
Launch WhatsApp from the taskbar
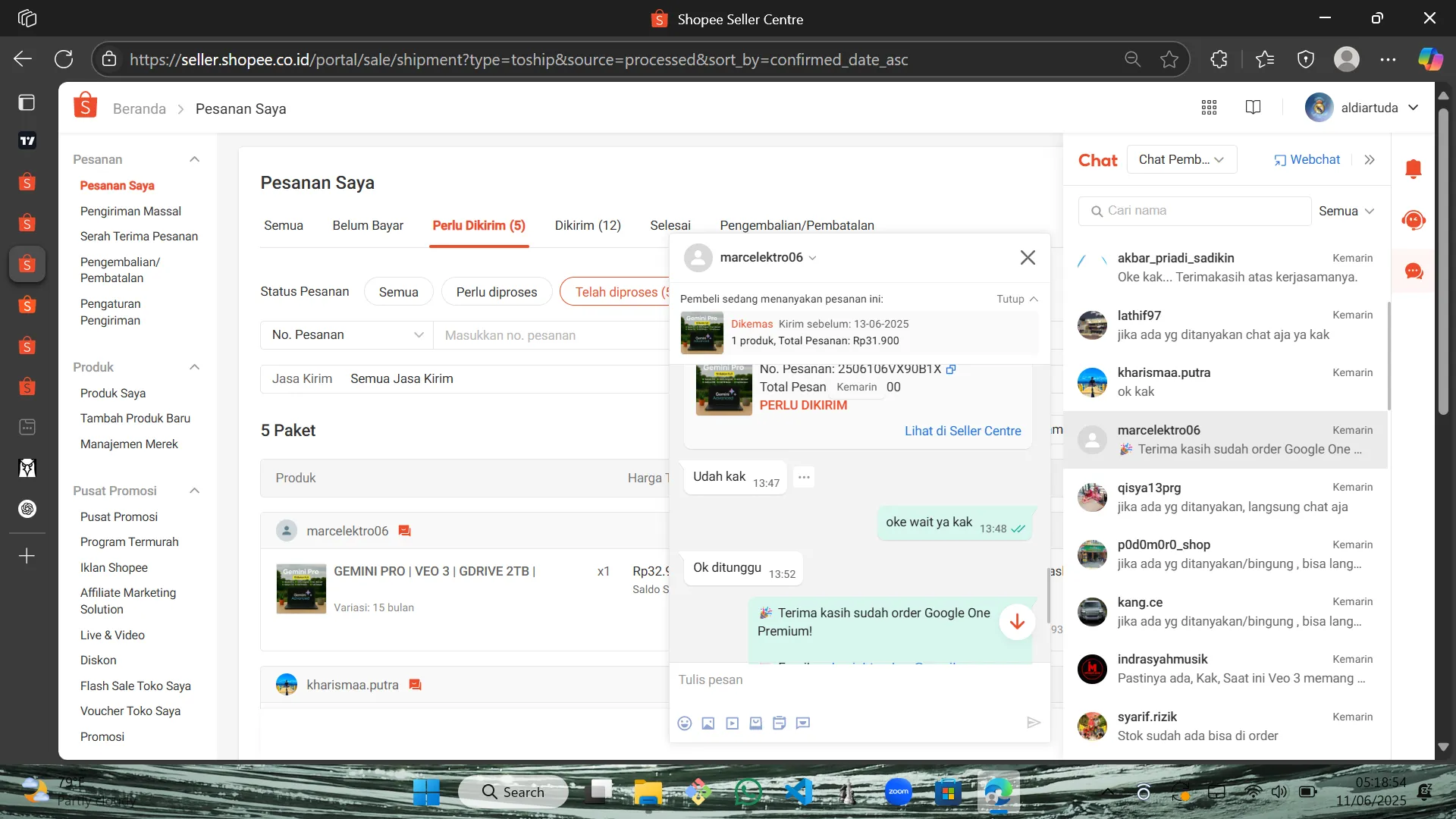748,792
